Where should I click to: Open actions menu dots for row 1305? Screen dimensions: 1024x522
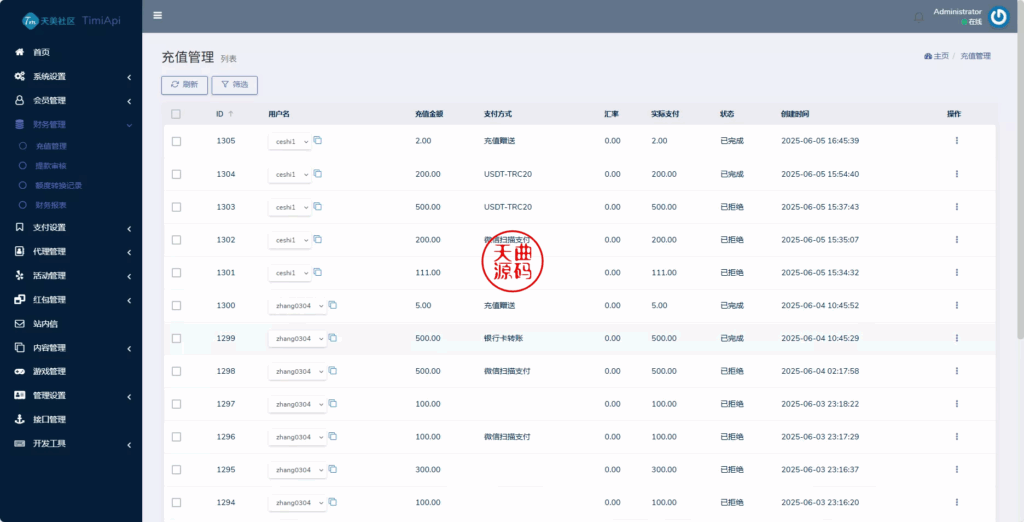(957, 140)
